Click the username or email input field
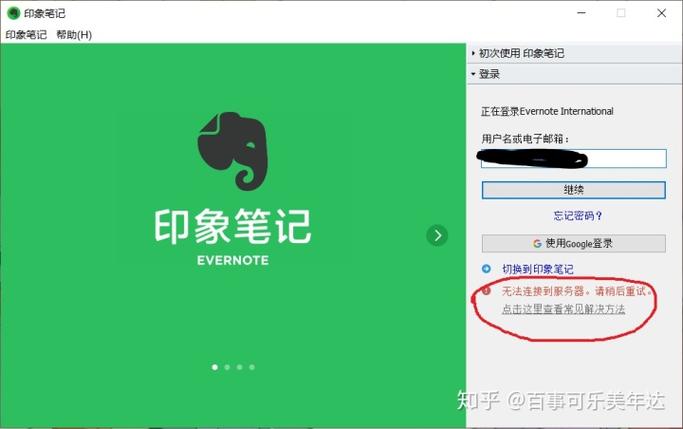Screen dimensions: 683x429 pyautogui.click(x=574, y=158)
